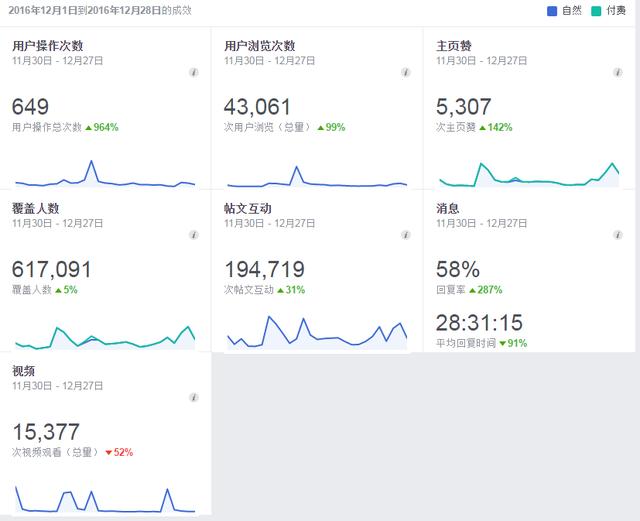Click the 649 user actions value
Viewport: 640px width, 521px height.
click(31, 107)
